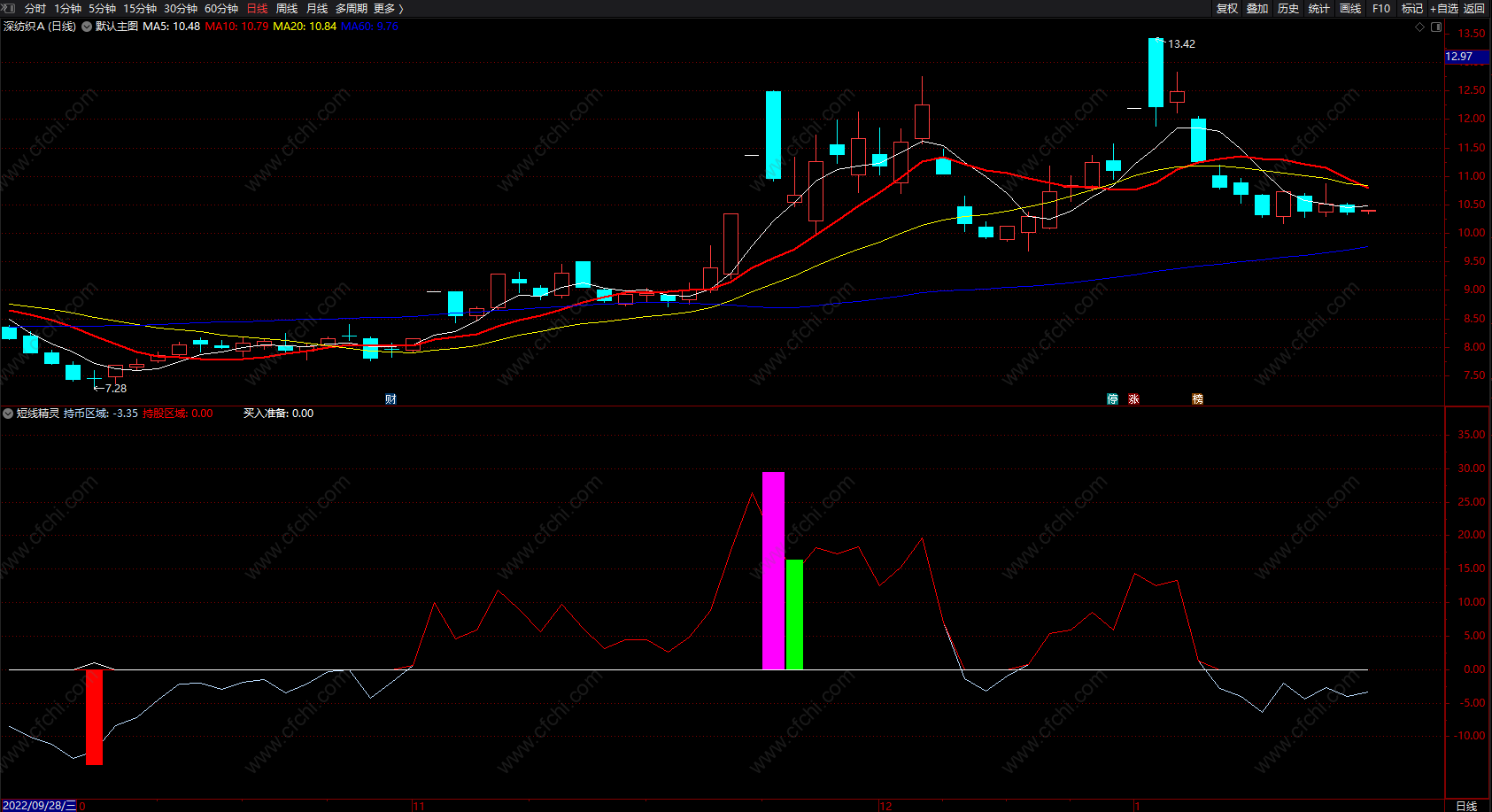
Task: Click the 持币区域: -3.35 value
Action: pyautogui.click(x=101, y=414)
